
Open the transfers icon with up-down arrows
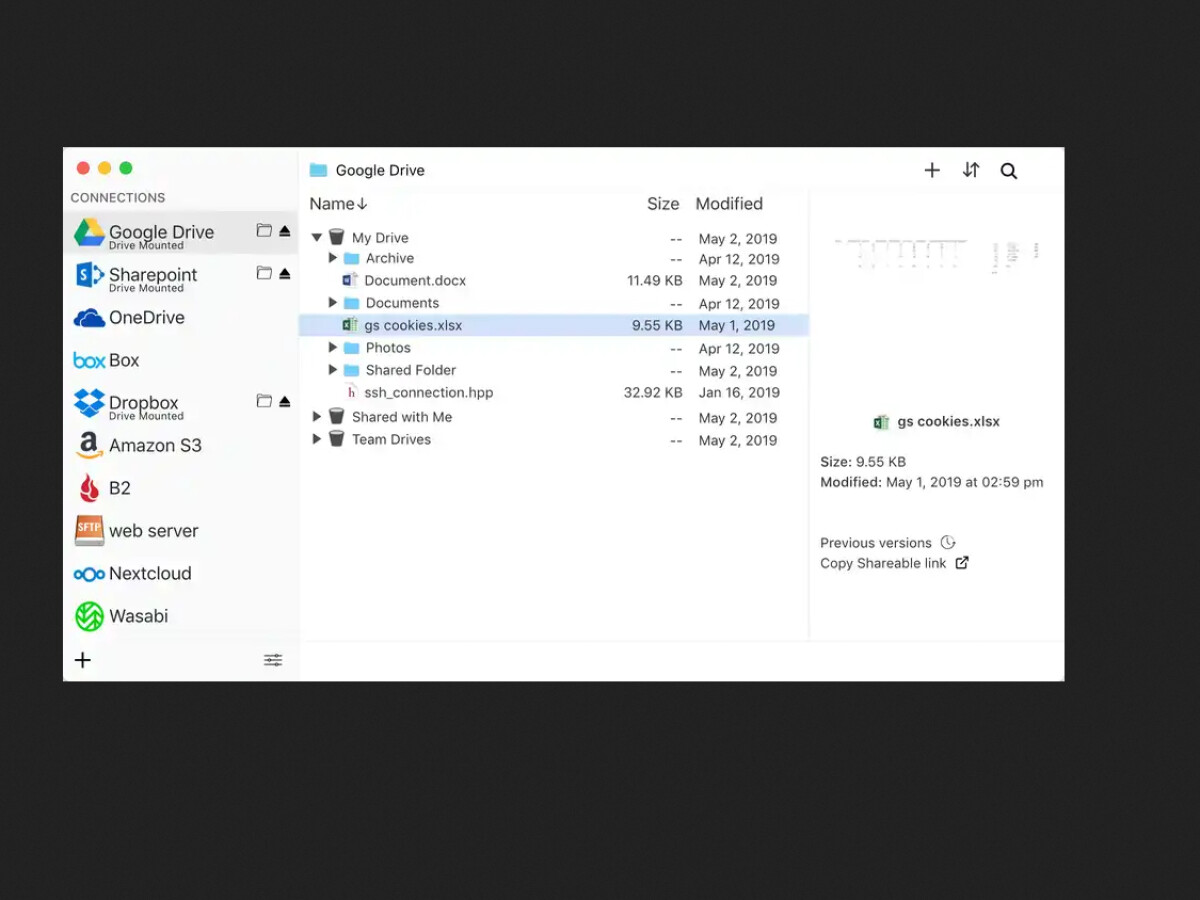(x=970, y=170)
